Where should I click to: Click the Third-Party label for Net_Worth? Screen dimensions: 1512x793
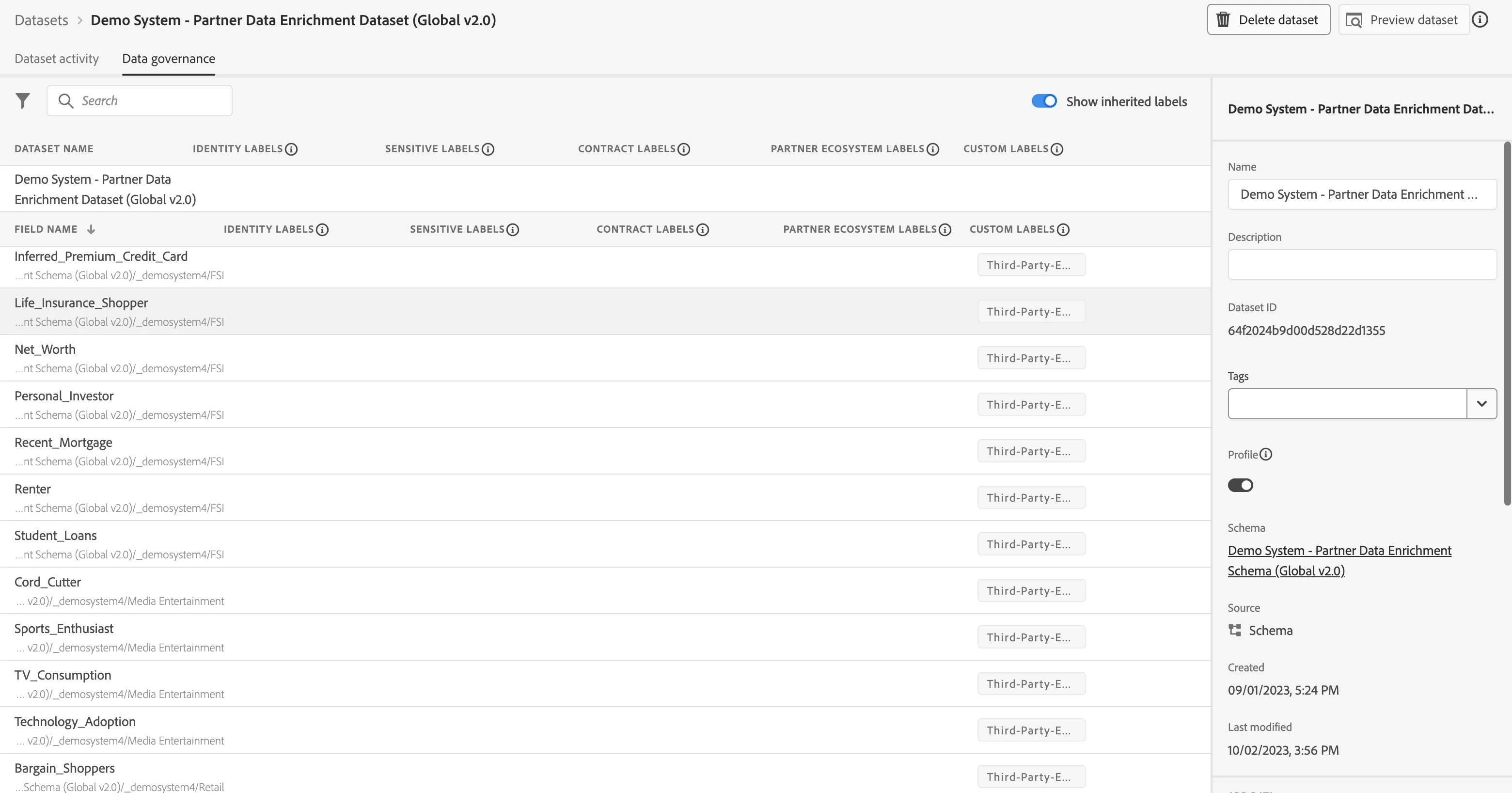click(x=1031, y=358)
